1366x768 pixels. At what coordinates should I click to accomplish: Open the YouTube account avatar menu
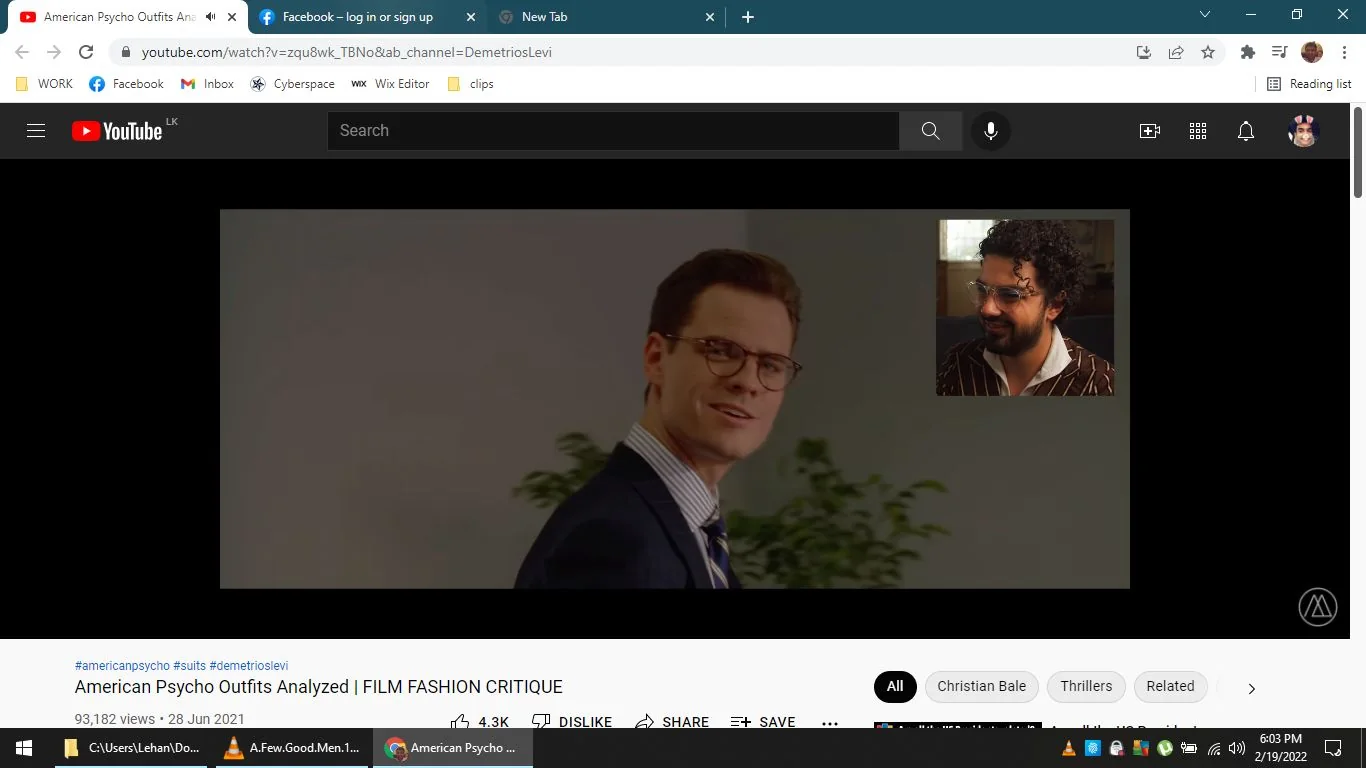coord(1303,131)
